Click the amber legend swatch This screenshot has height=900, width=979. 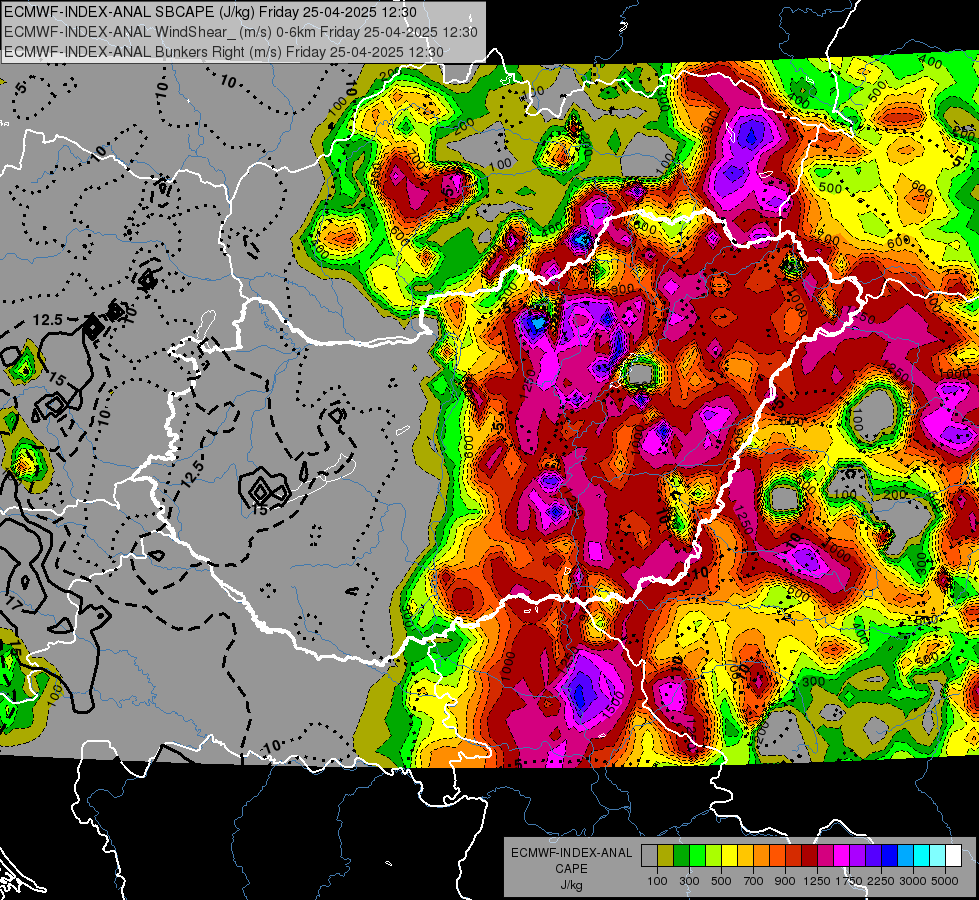pos(745,855)
